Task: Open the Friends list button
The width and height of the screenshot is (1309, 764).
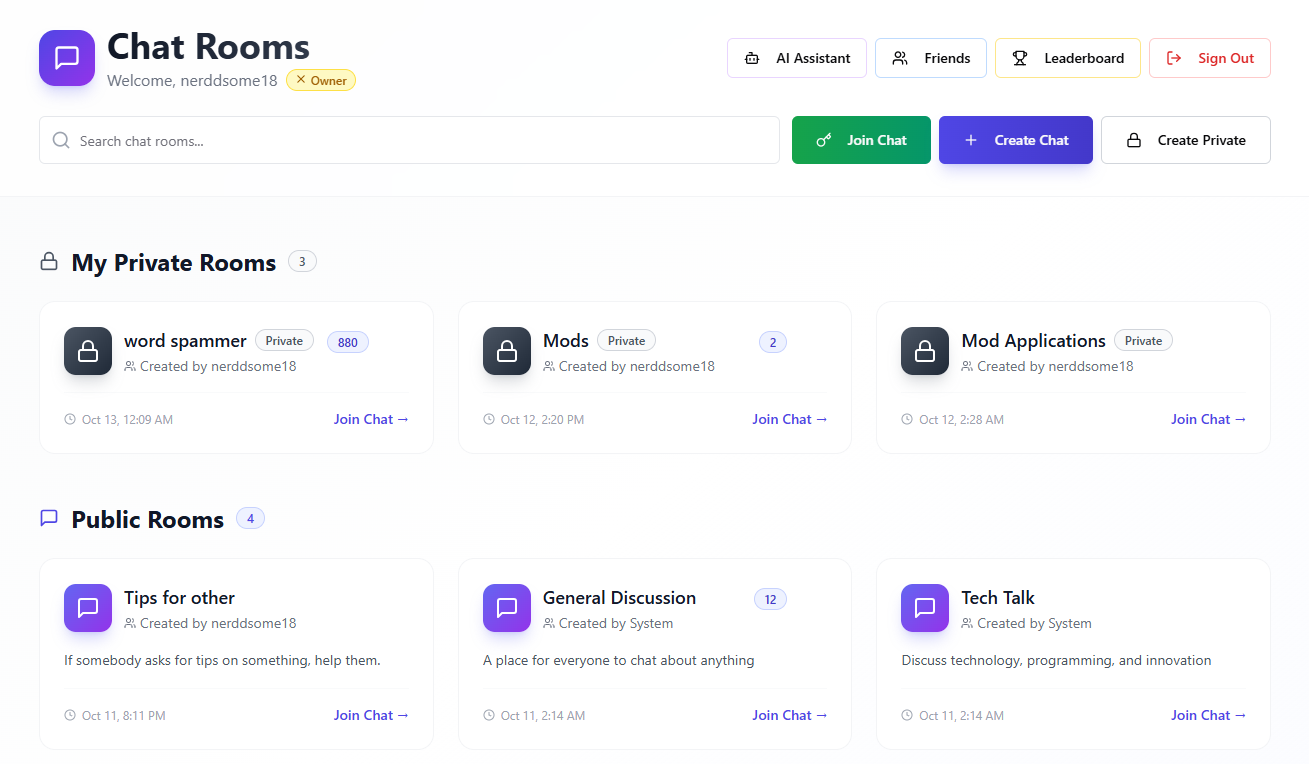Action: coord(931,58)
